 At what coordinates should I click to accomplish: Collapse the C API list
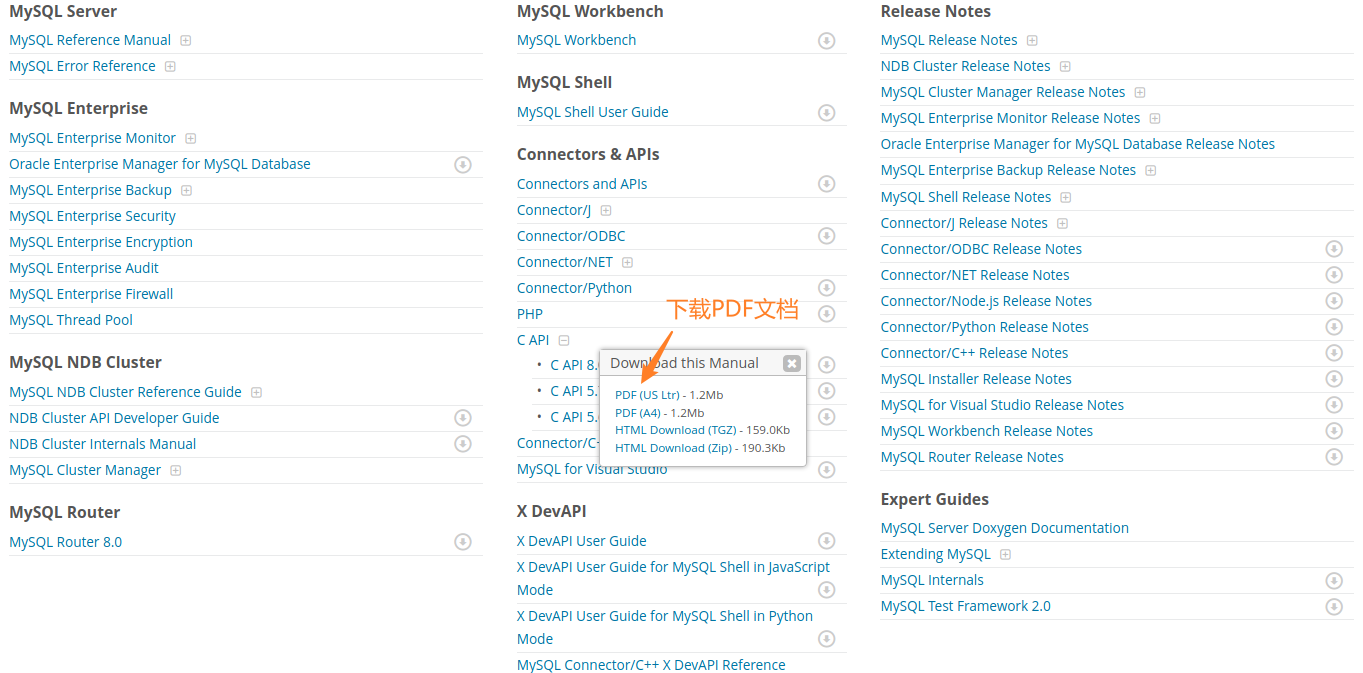coord(564,341)
